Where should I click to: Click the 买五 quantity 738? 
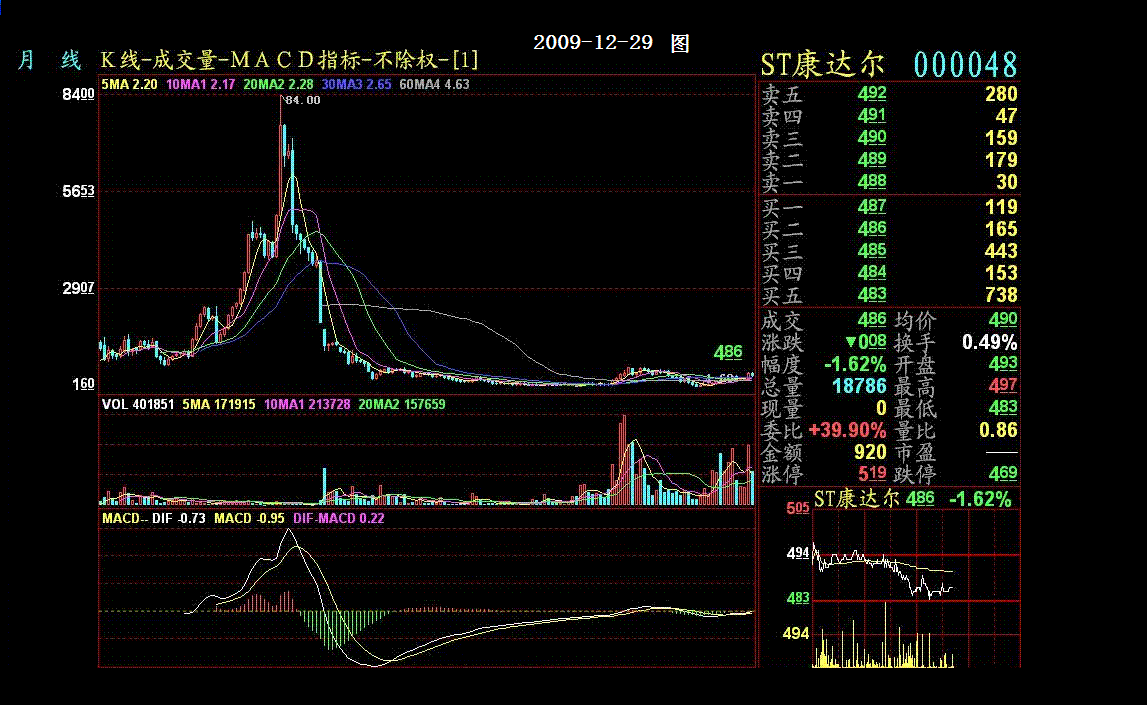coord(1001,295)
